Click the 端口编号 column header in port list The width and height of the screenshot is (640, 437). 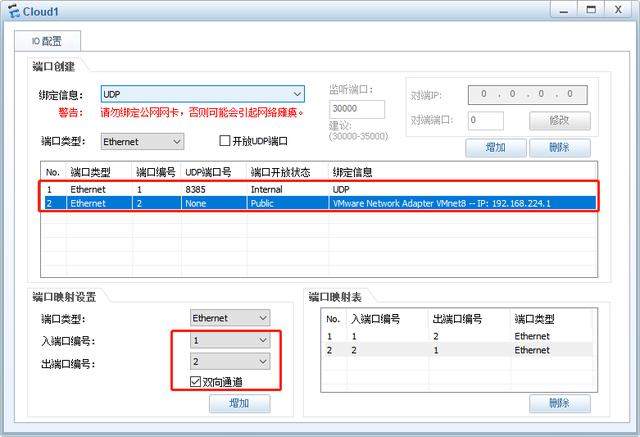coord(156,172)
